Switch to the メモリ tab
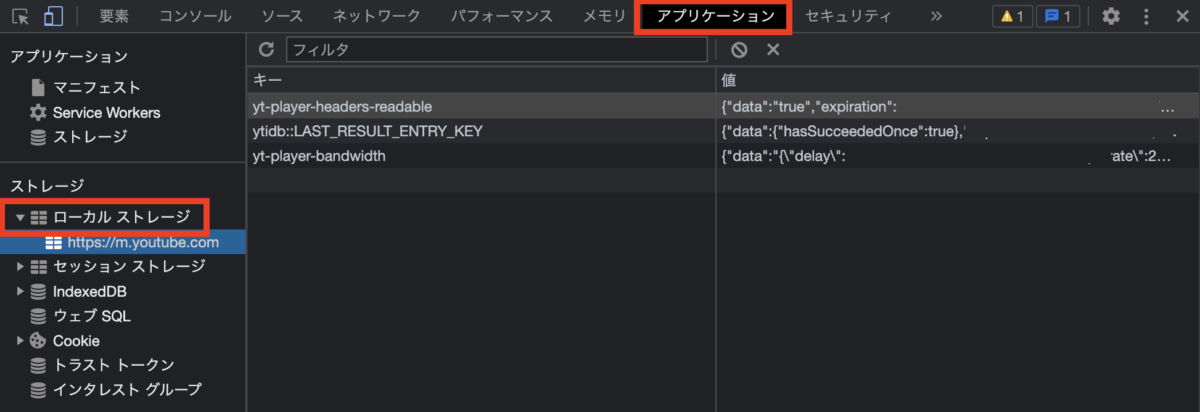Viewport: 1200px width, 412px height. click(x=604, y=16)
